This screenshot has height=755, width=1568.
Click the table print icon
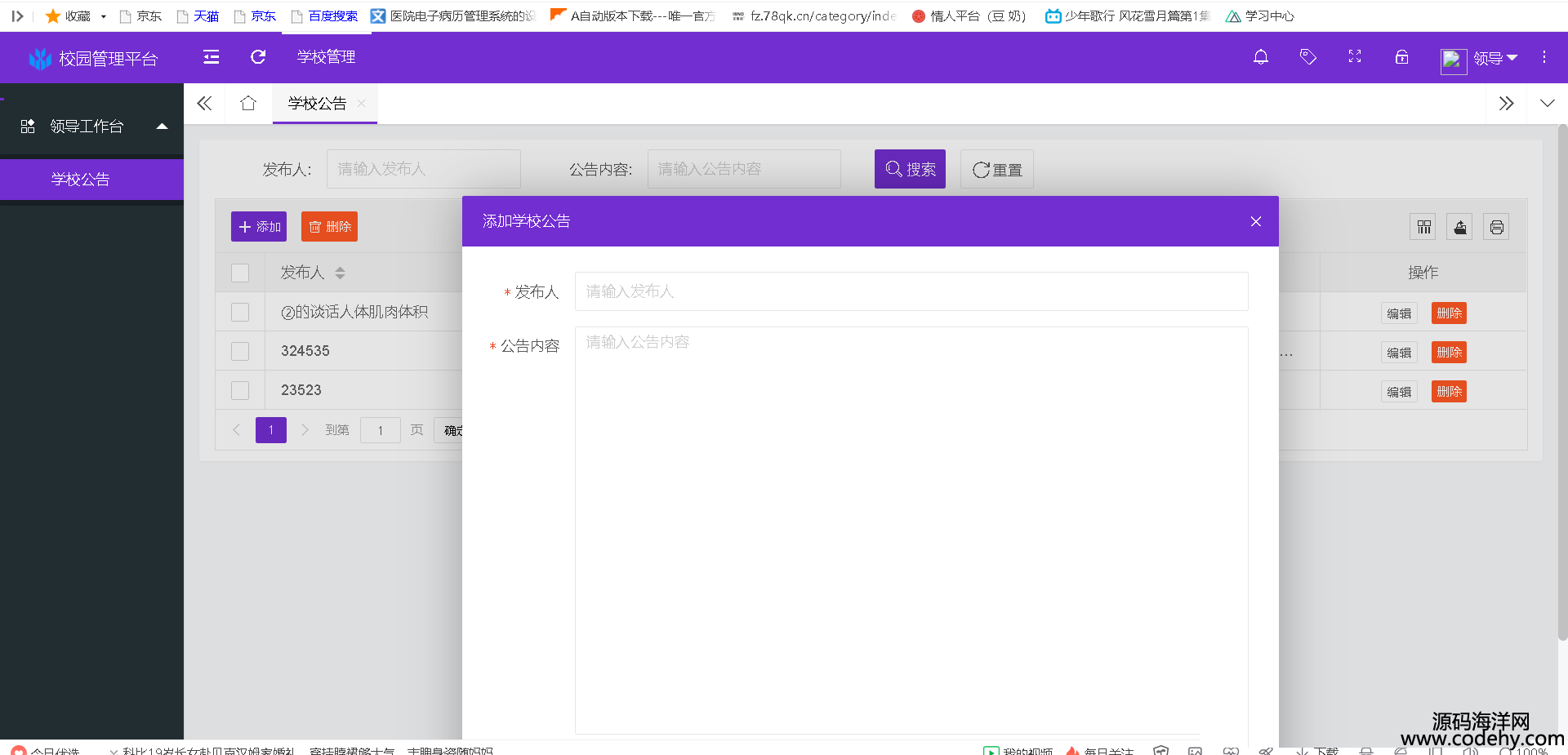pyautogui.click(x=1496, y=227)
